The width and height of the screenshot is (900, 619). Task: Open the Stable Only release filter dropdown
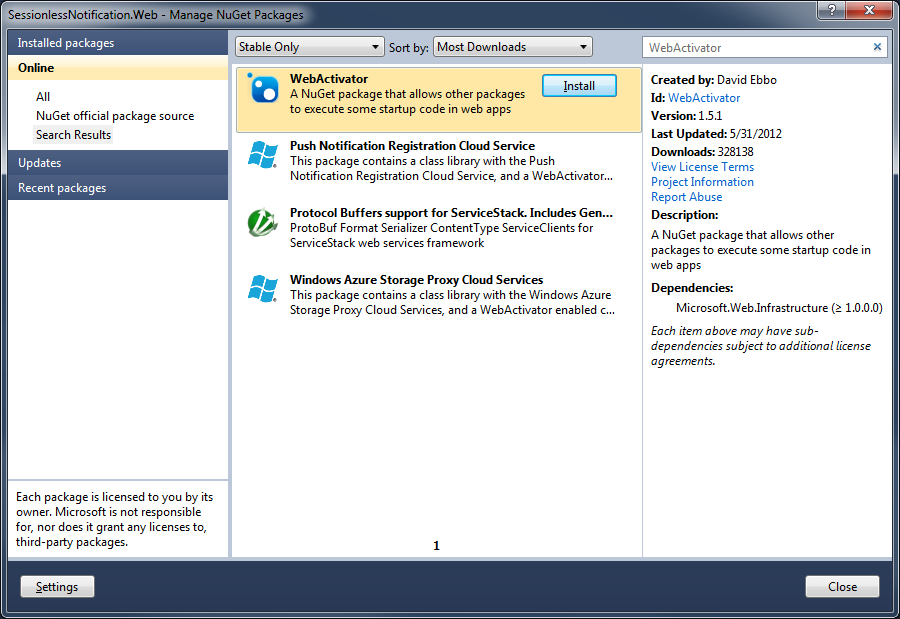[x=309, y=47]
